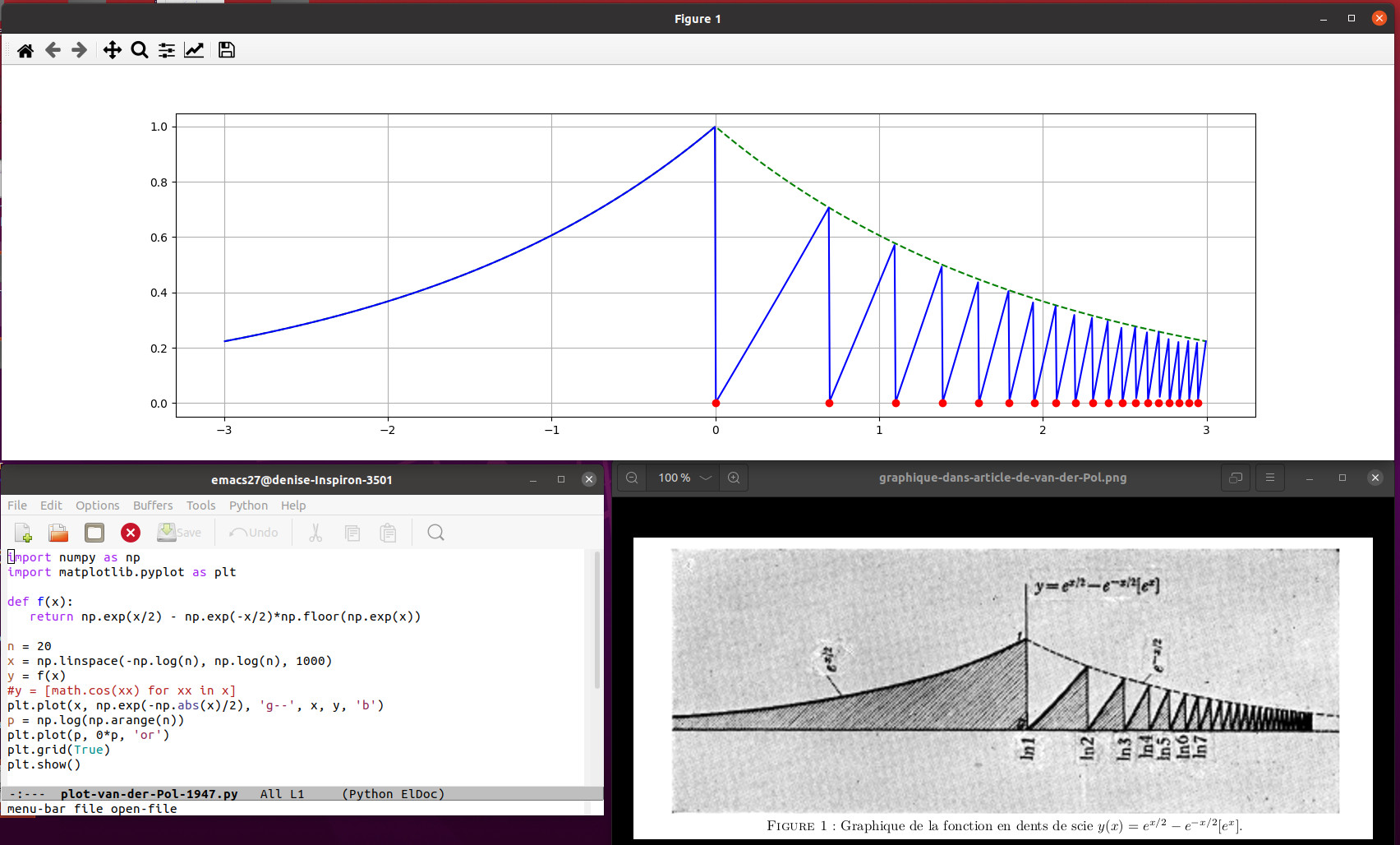
Task: Click the zoom out button in the image viewer
Action: [x=632, y=478]
